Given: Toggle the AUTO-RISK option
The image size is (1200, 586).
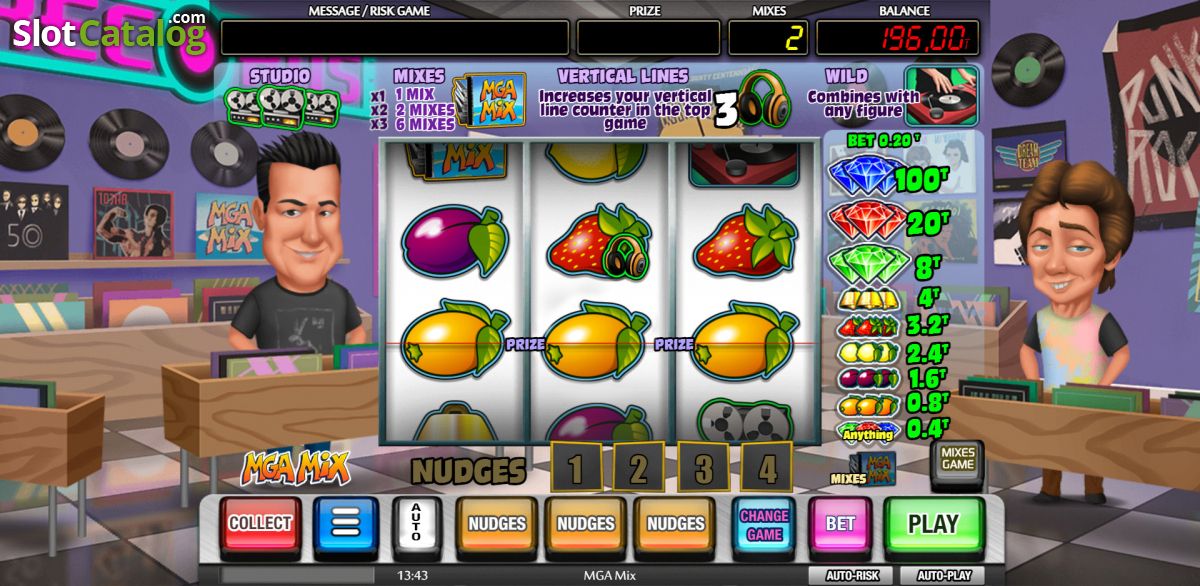Looking at the screenshot, I should [x=851, y=576].
